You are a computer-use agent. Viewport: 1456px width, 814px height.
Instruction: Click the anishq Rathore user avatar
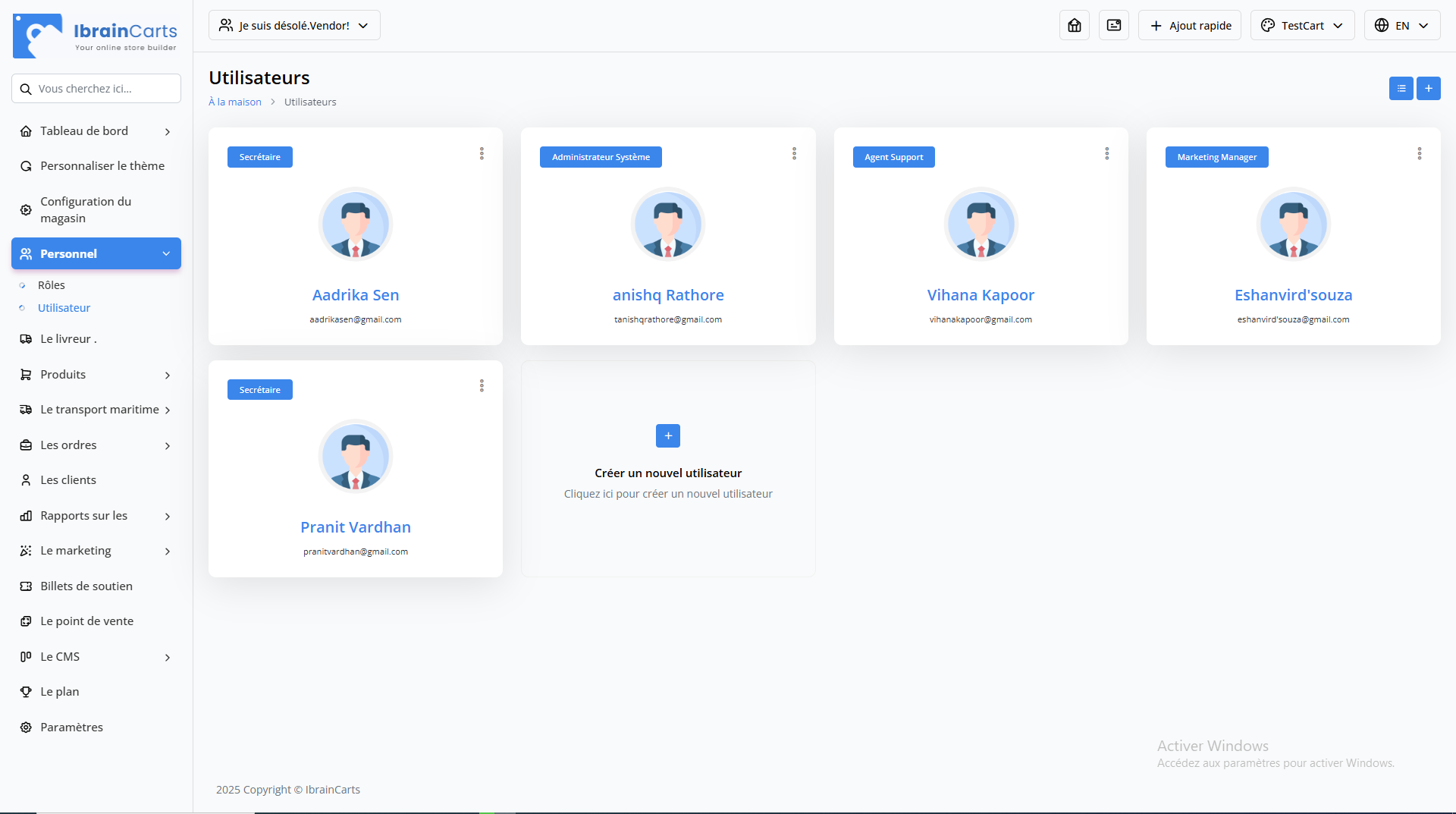tap(667, 225)
